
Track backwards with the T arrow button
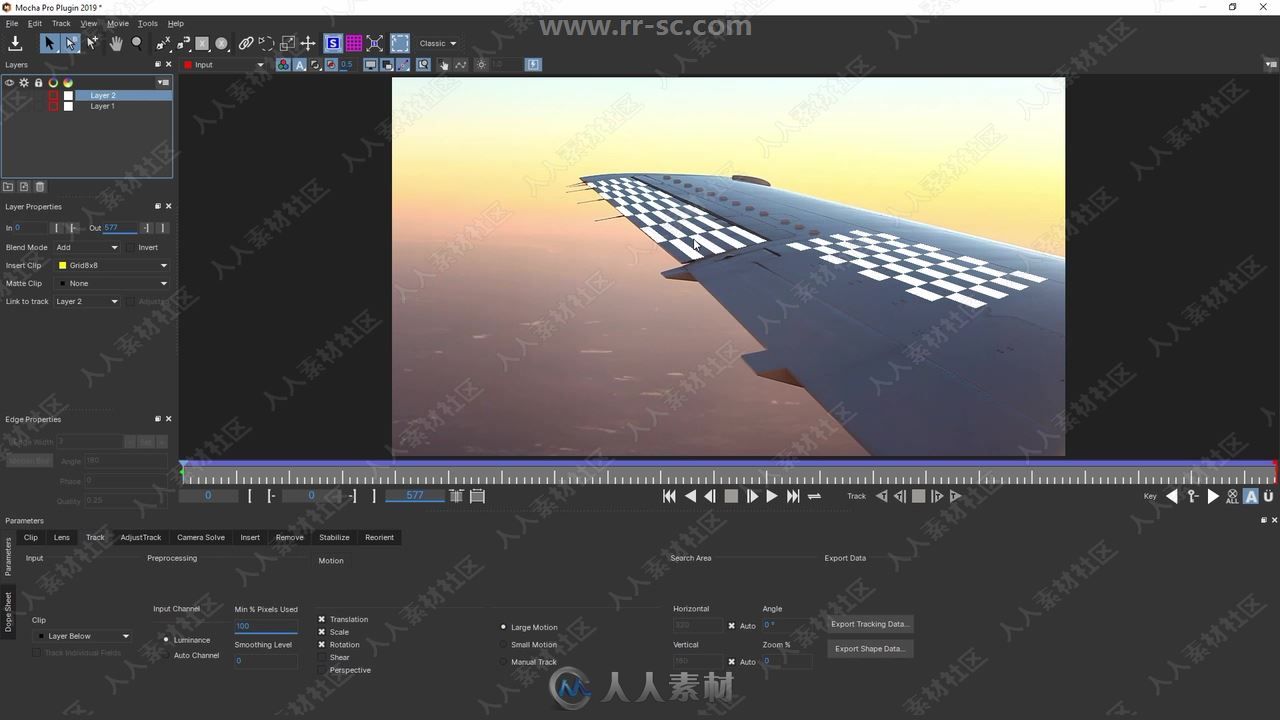pyautogui.click(x=881, y=496)
